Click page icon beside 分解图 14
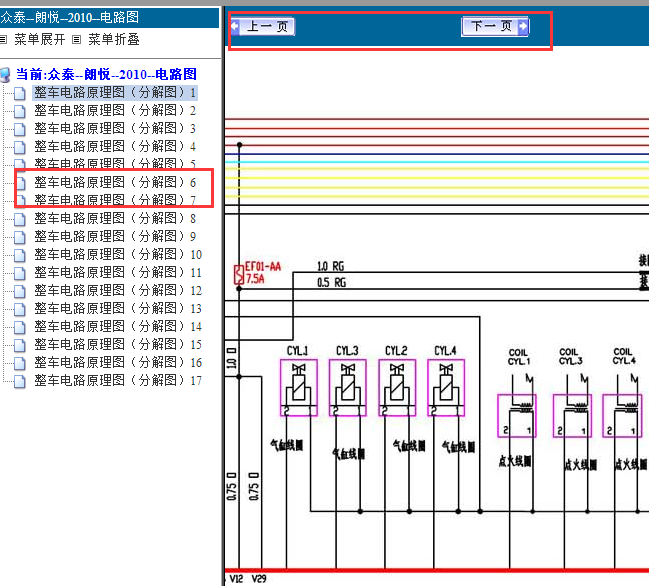Screen dimensions: 649x586 19,327
